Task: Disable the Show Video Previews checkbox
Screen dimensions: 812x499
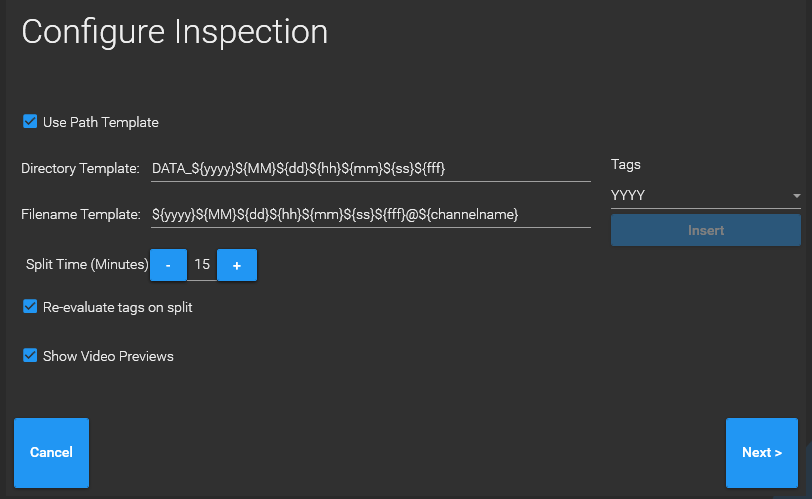Action: tap(30, 356)
